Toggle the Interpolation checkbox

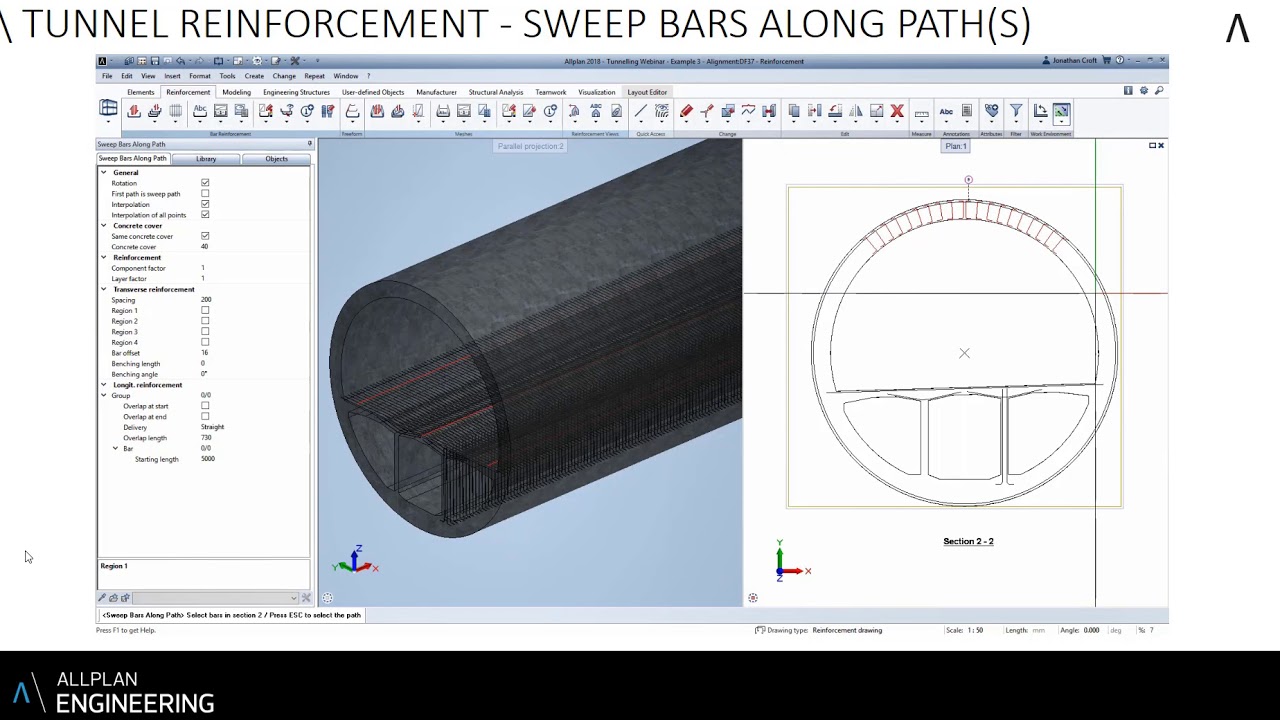click(205, 204)
